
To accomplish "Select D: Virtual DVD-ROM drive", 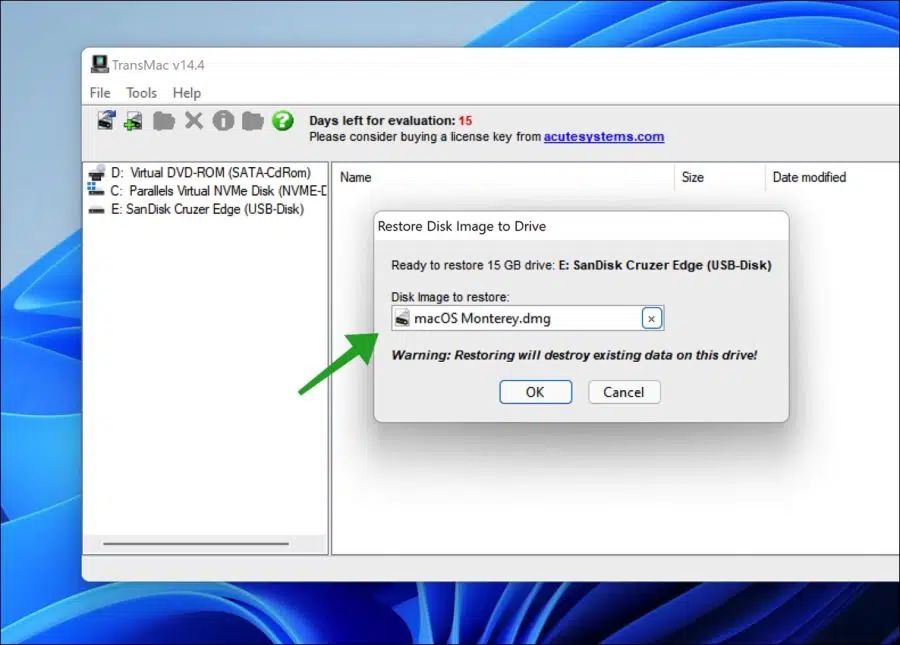I will [201, 172].
